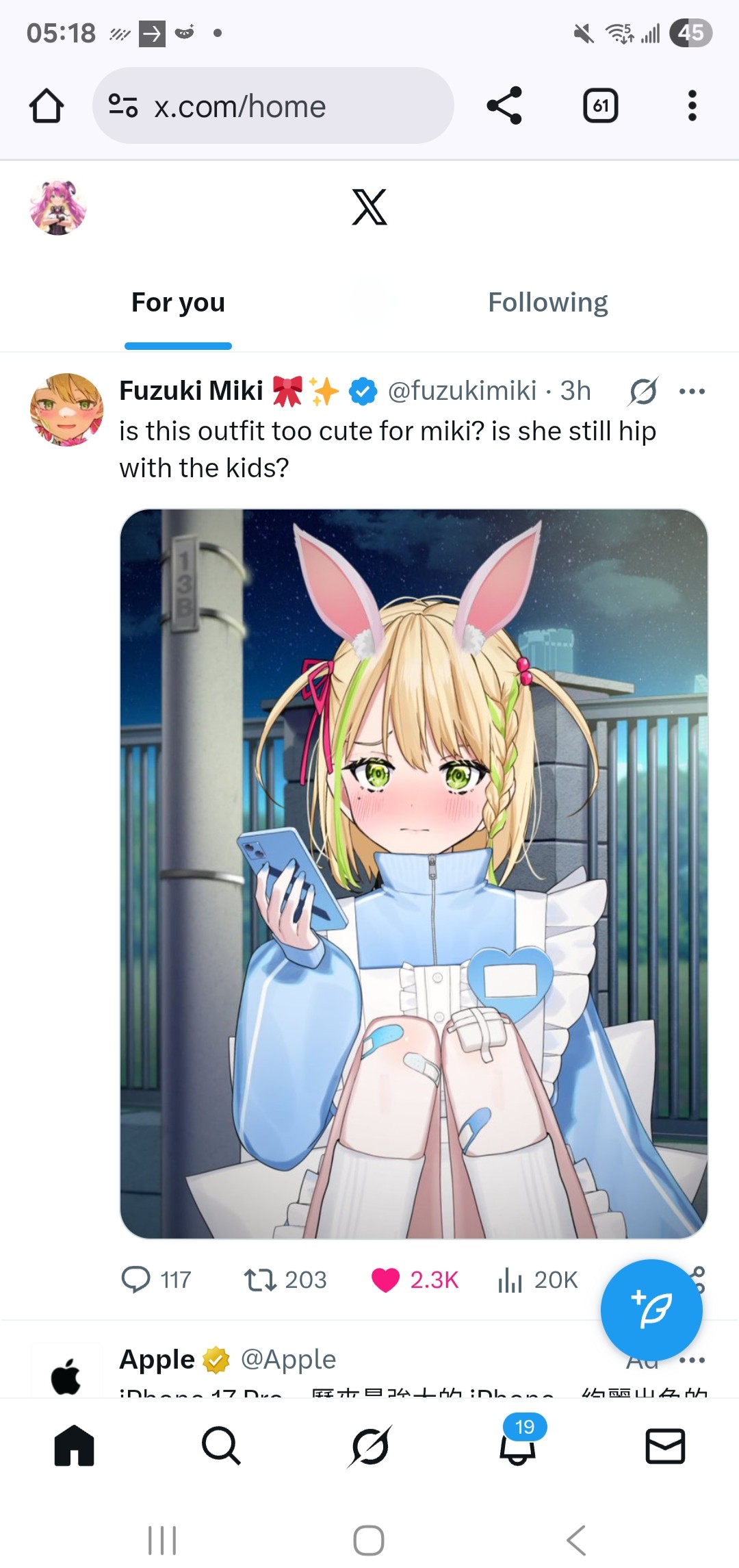The width and height of the screenshot is (739, 1568).
Task: Open Grok explain icon on Fuzuki Miki post
Action: [643, 392]
